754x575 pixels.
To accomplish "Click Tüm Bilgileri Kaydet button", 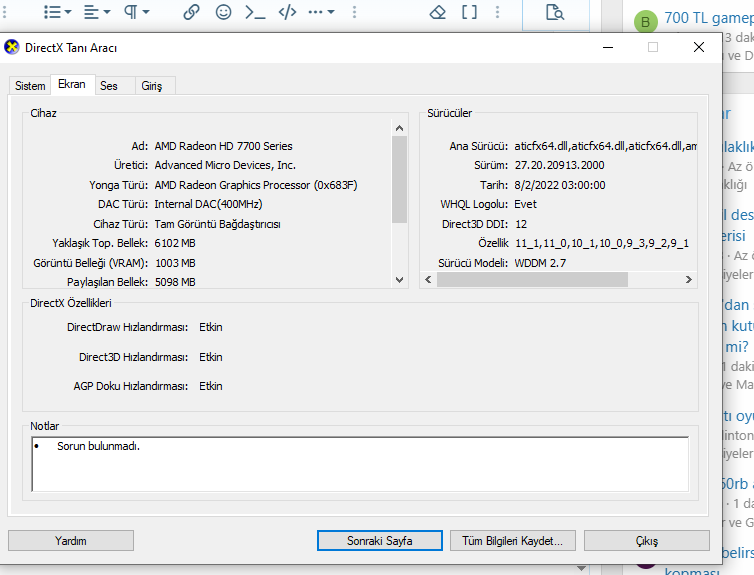I will 513,541.
